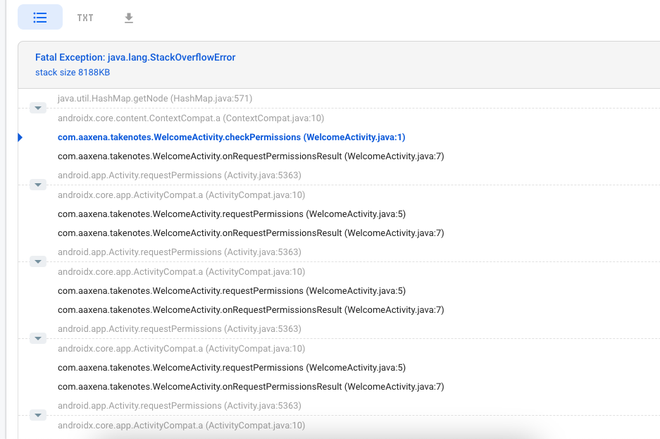Toggle the fourth frame group expander arrow

(x=38, y=339)
